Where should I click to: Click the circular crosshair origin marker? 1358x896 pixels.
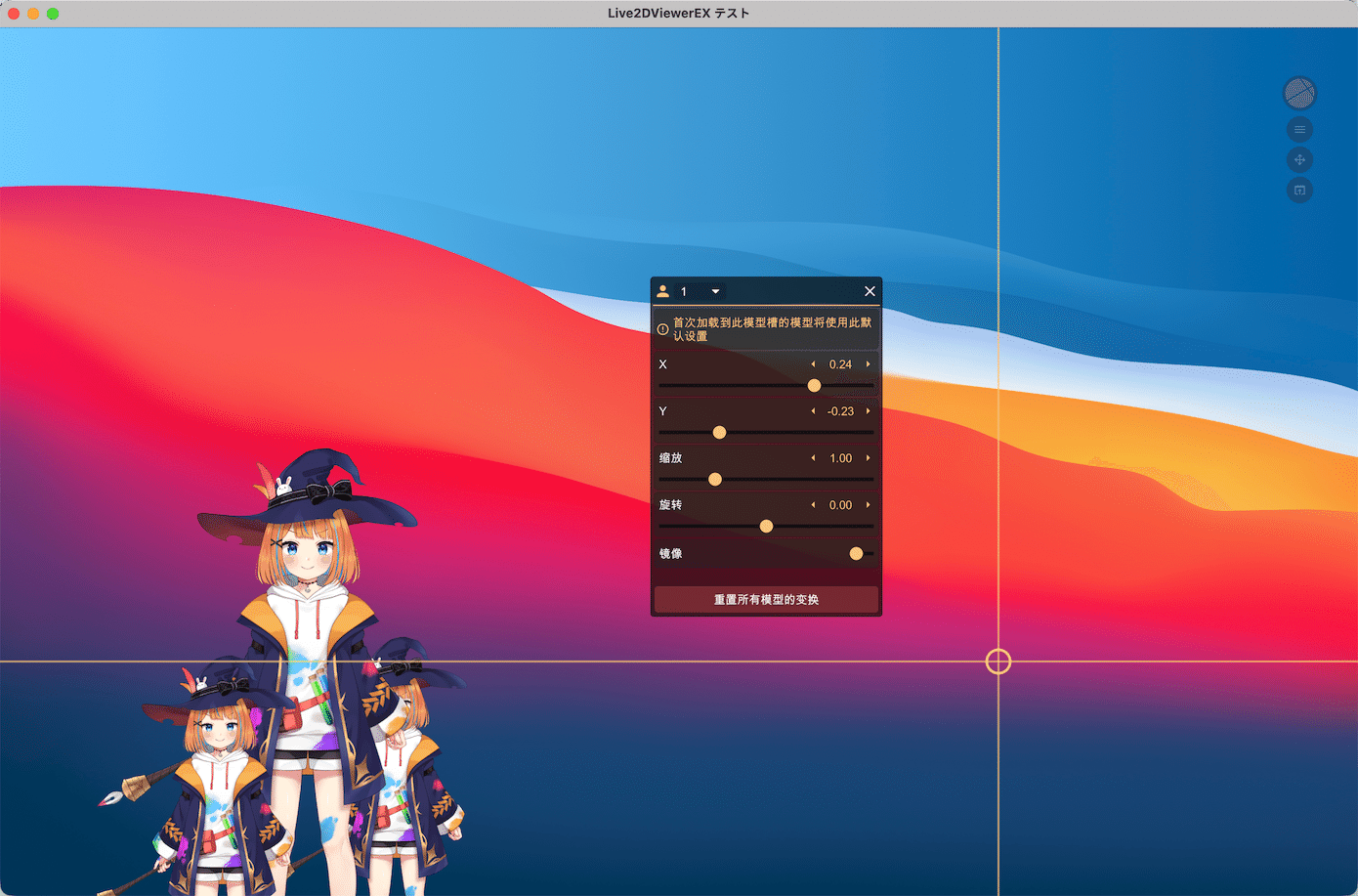coord(998,661)
